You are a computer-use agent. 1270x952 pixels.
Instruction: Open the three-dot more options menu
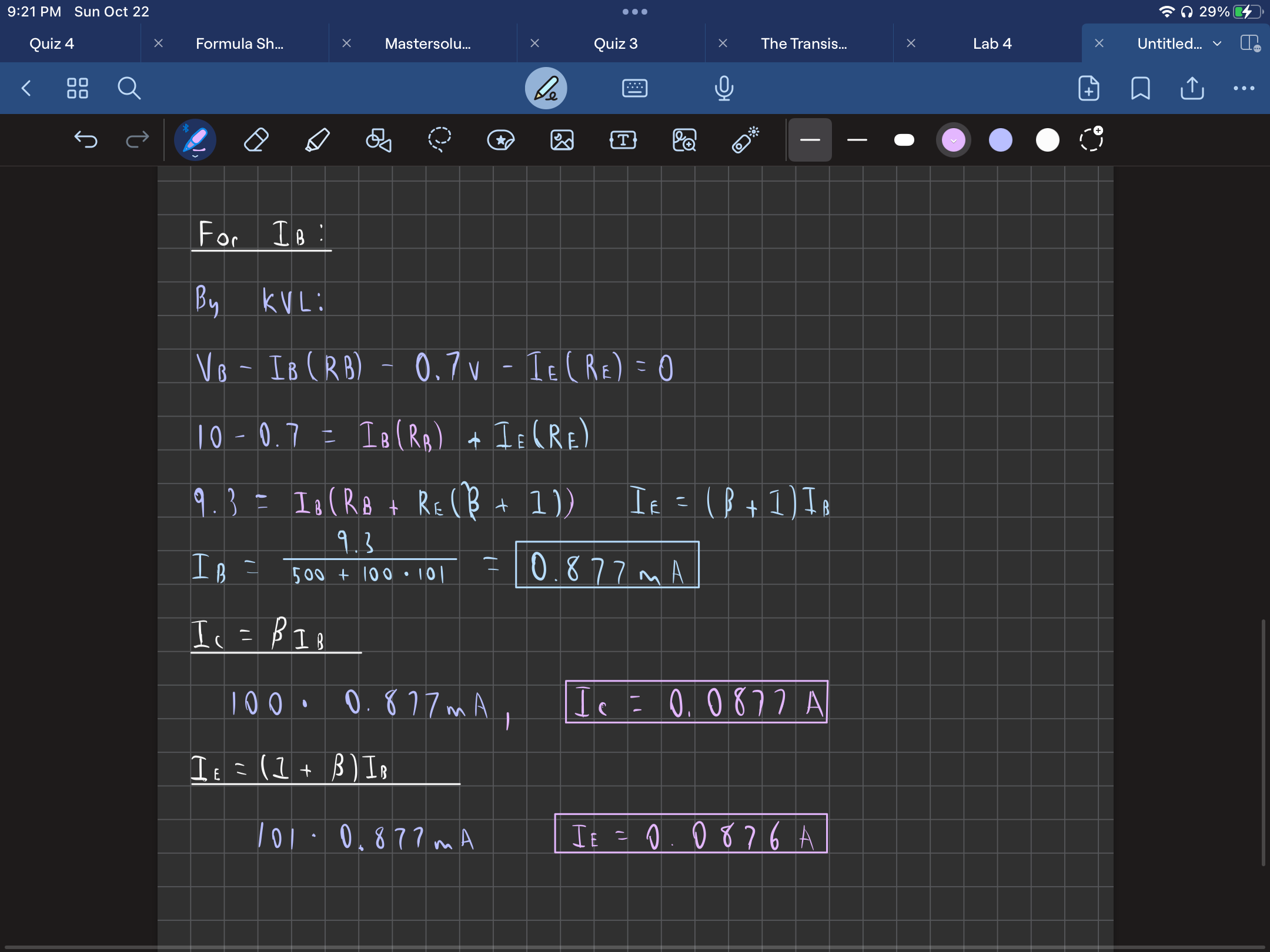coord(1244,88)
